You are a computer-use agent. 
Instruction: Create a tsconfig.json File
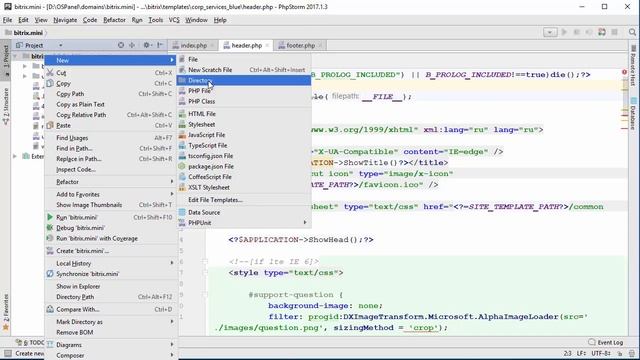coord(244,156)
